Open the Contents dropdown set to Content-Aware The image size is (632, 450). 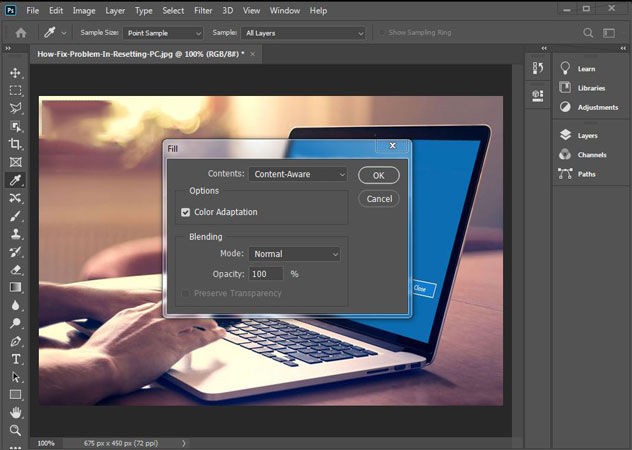pyautogui.click(x=297, y=174)
